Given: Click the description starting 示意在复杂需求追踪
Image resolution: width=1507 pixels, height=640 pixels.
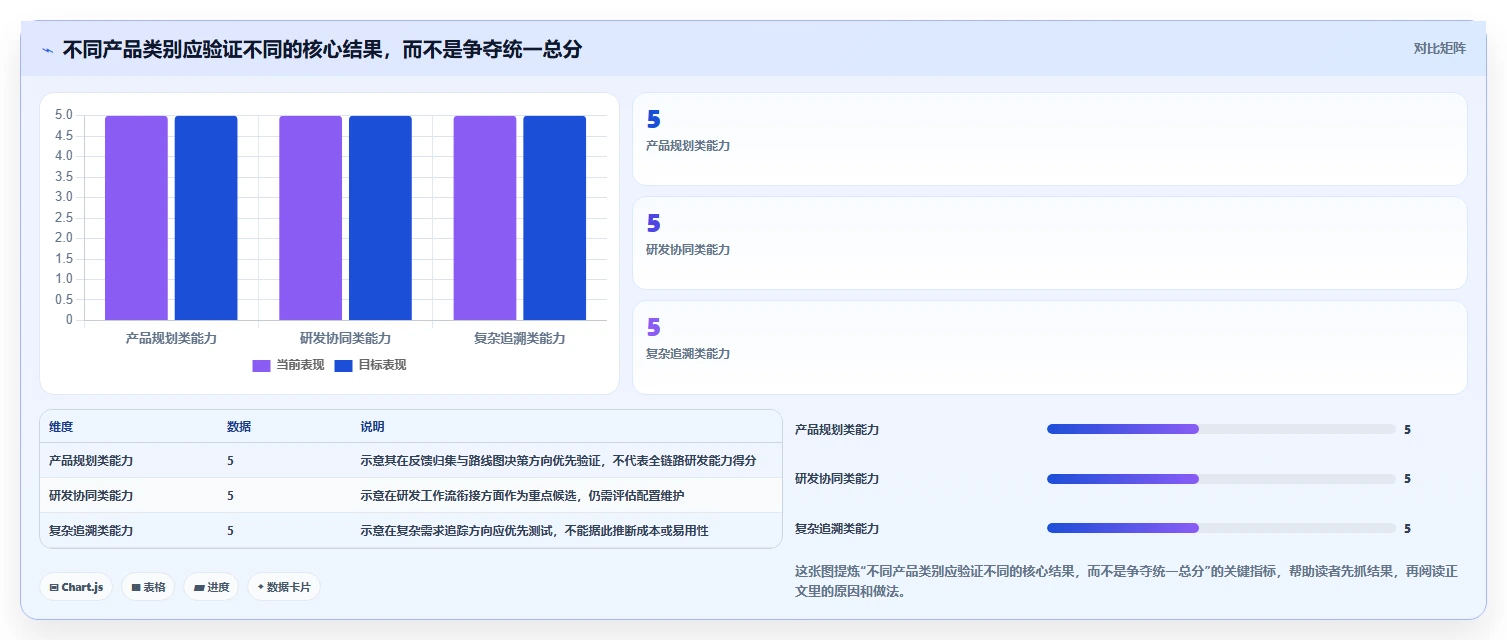Looking at the screenshot, I should coord(534,531).
